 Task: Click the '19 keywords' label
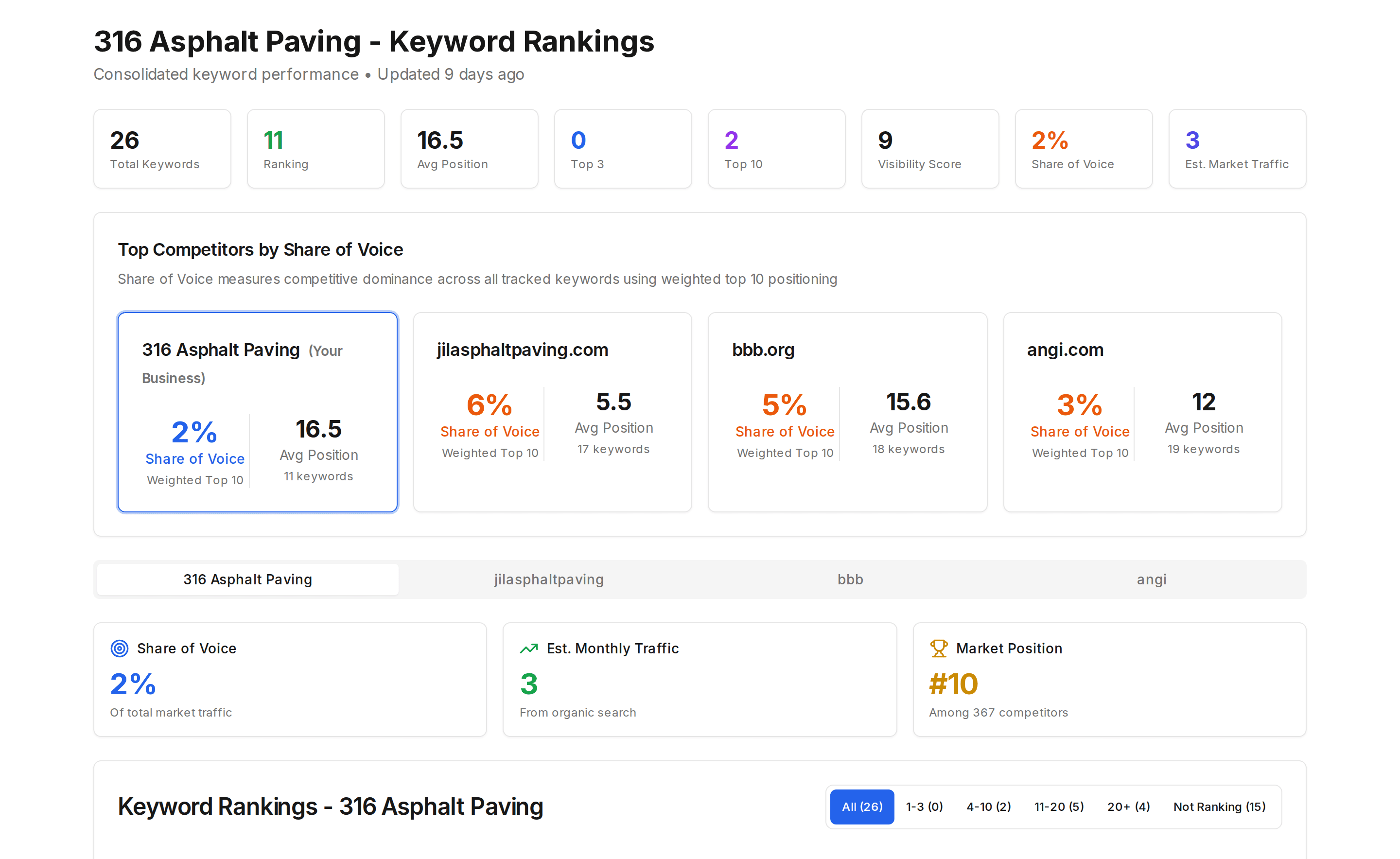(1204, 449)
